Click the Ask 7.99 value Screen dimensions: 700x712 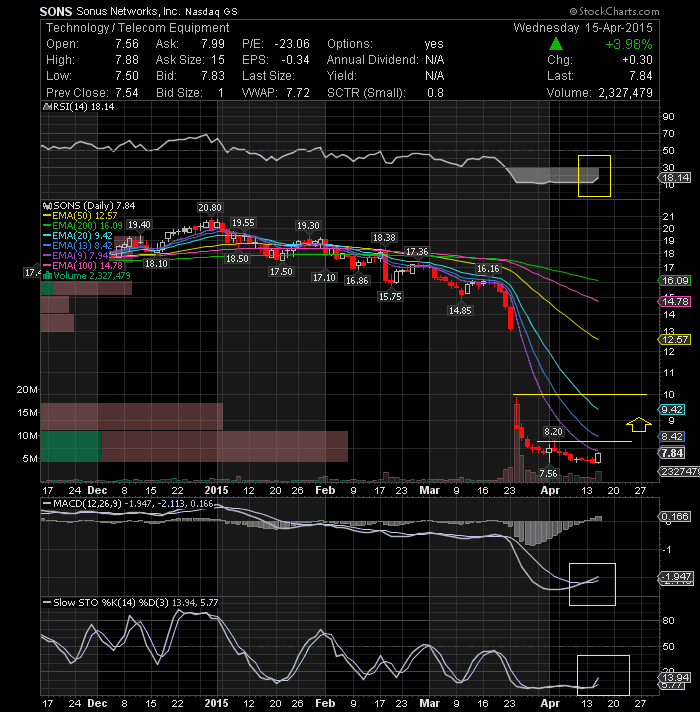pyautogui.click(x=213, y=44)
